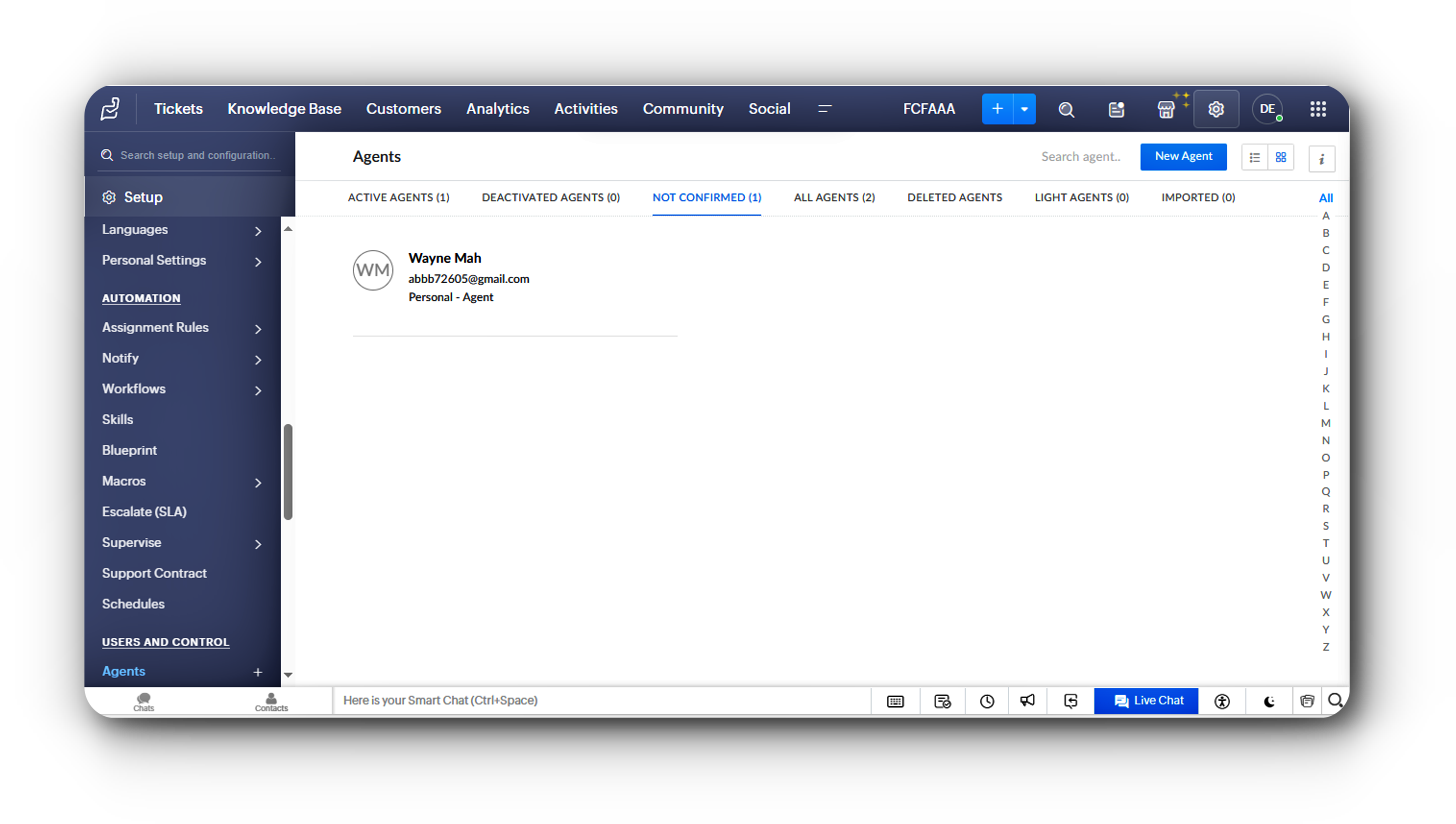Expand the Macros submenu

pyautogui.click(x=258, y=483)
